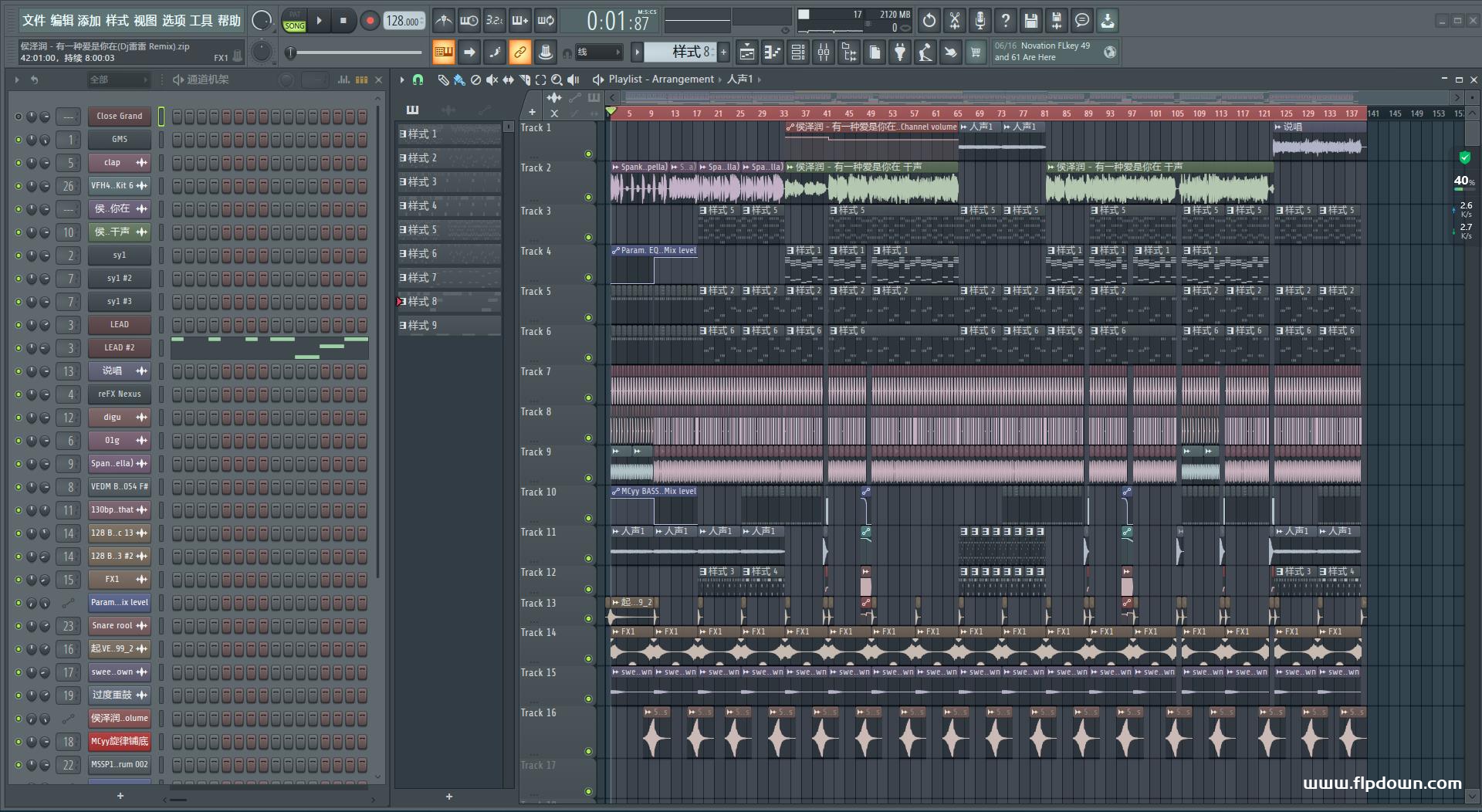Select the Slice tool in Playlist
The image size is (1482, 812).
tap(524, 80)
